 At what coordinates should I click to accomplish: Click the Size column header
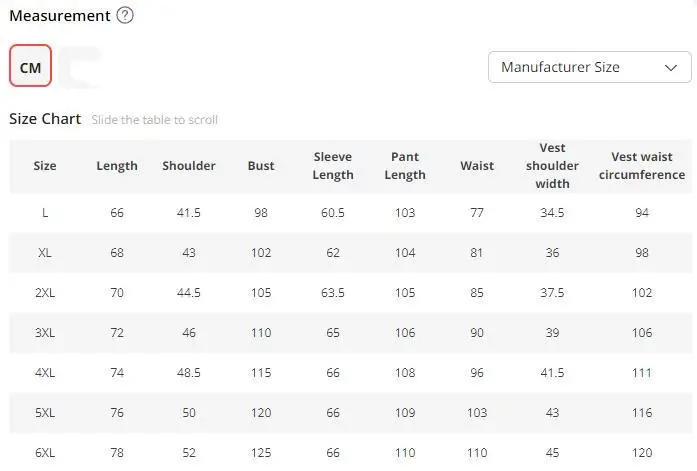pyautogui.click(x=45, y=166)
